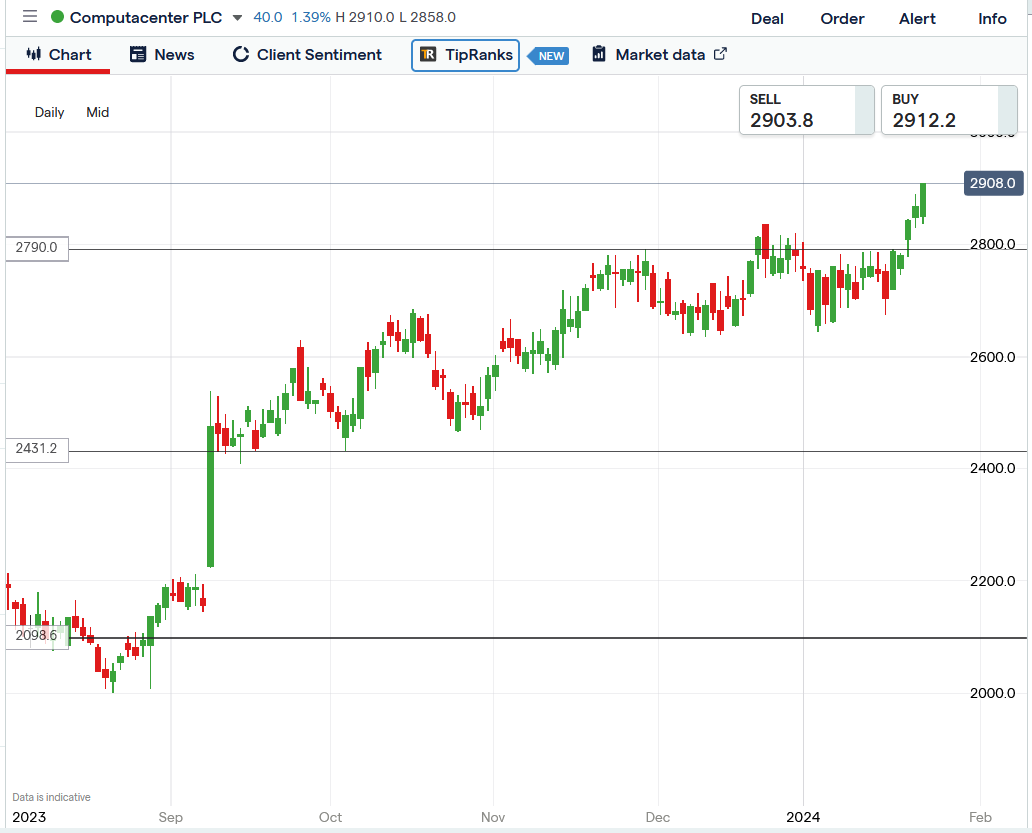
Task: Open the TipRanks tab
Action: tap(465, 55)
